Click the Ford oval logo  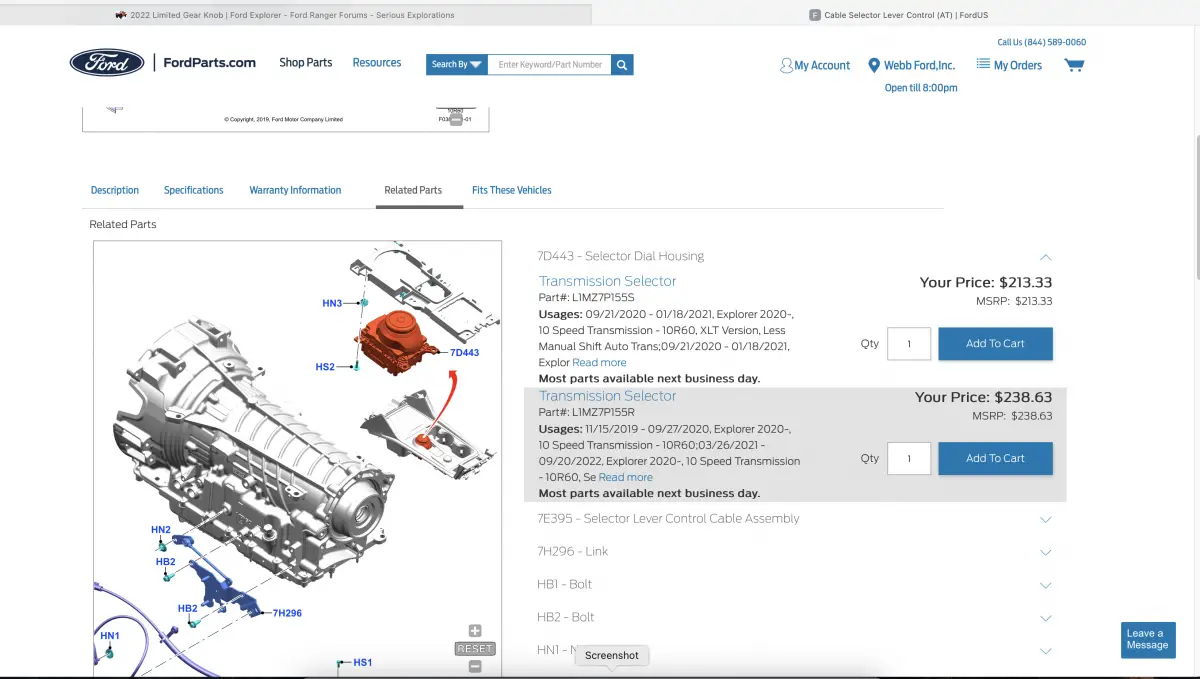107,62
